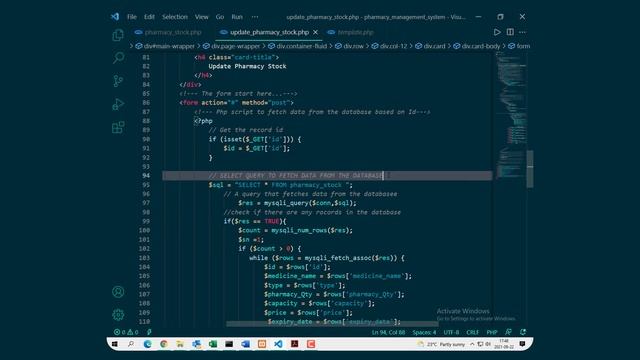Show errors and warnings in status bar
This screenshot has height=360, width=640.
pos(126,332)
